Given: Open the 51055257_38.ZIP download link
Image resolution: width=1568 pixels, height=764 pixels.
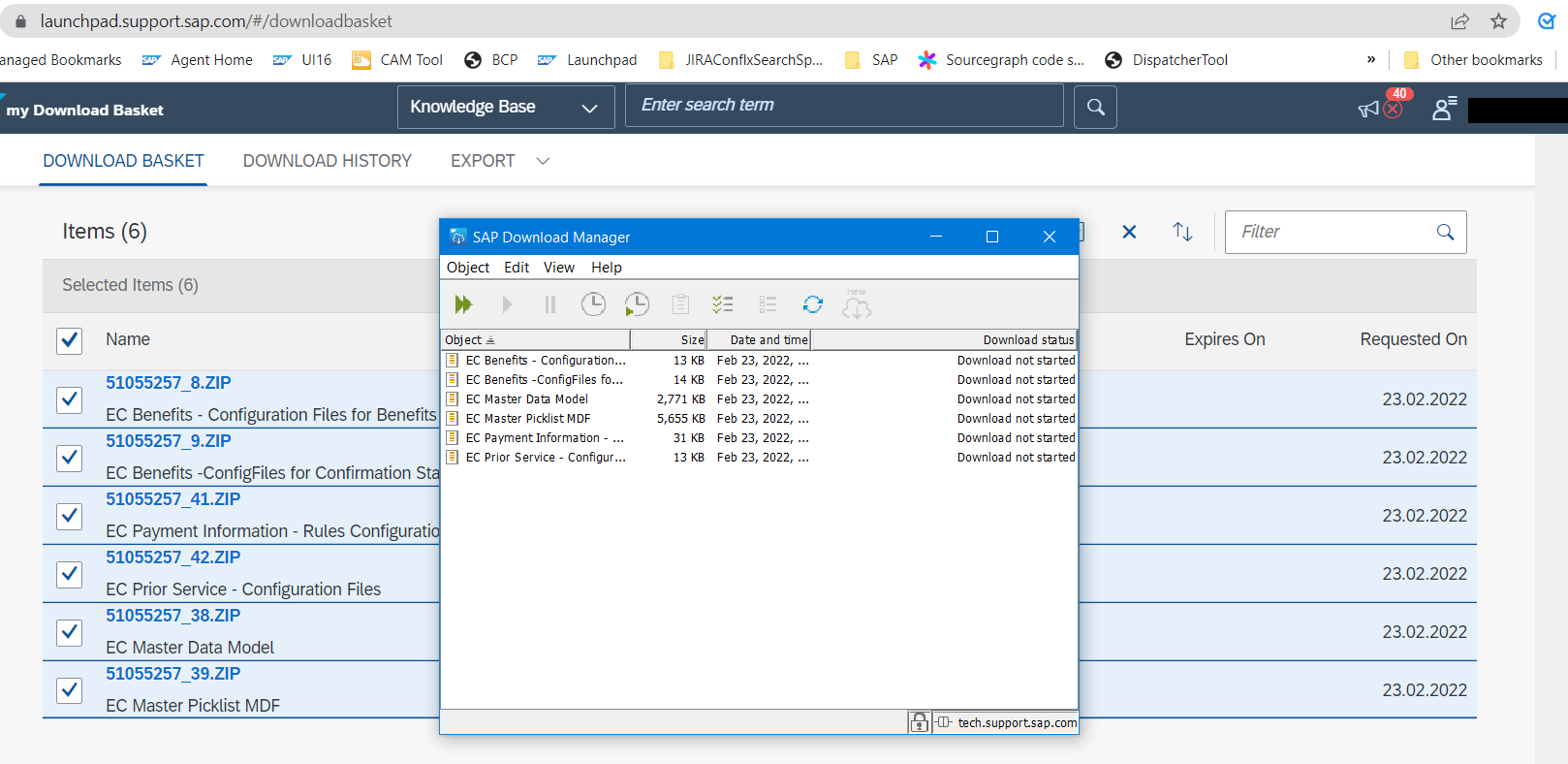Looking at the screenshot, I should [x=173, y=616].
